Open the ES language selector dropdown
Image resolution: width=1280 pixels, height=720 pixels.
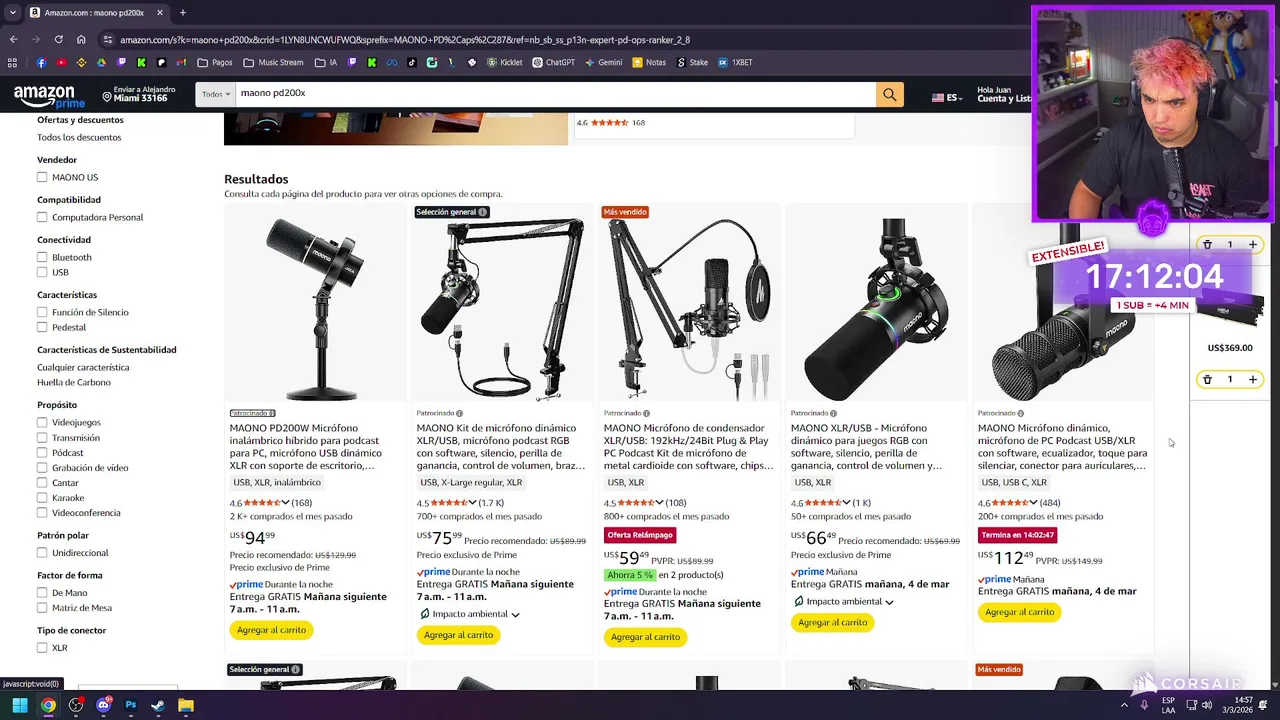(x=949, y=97)
